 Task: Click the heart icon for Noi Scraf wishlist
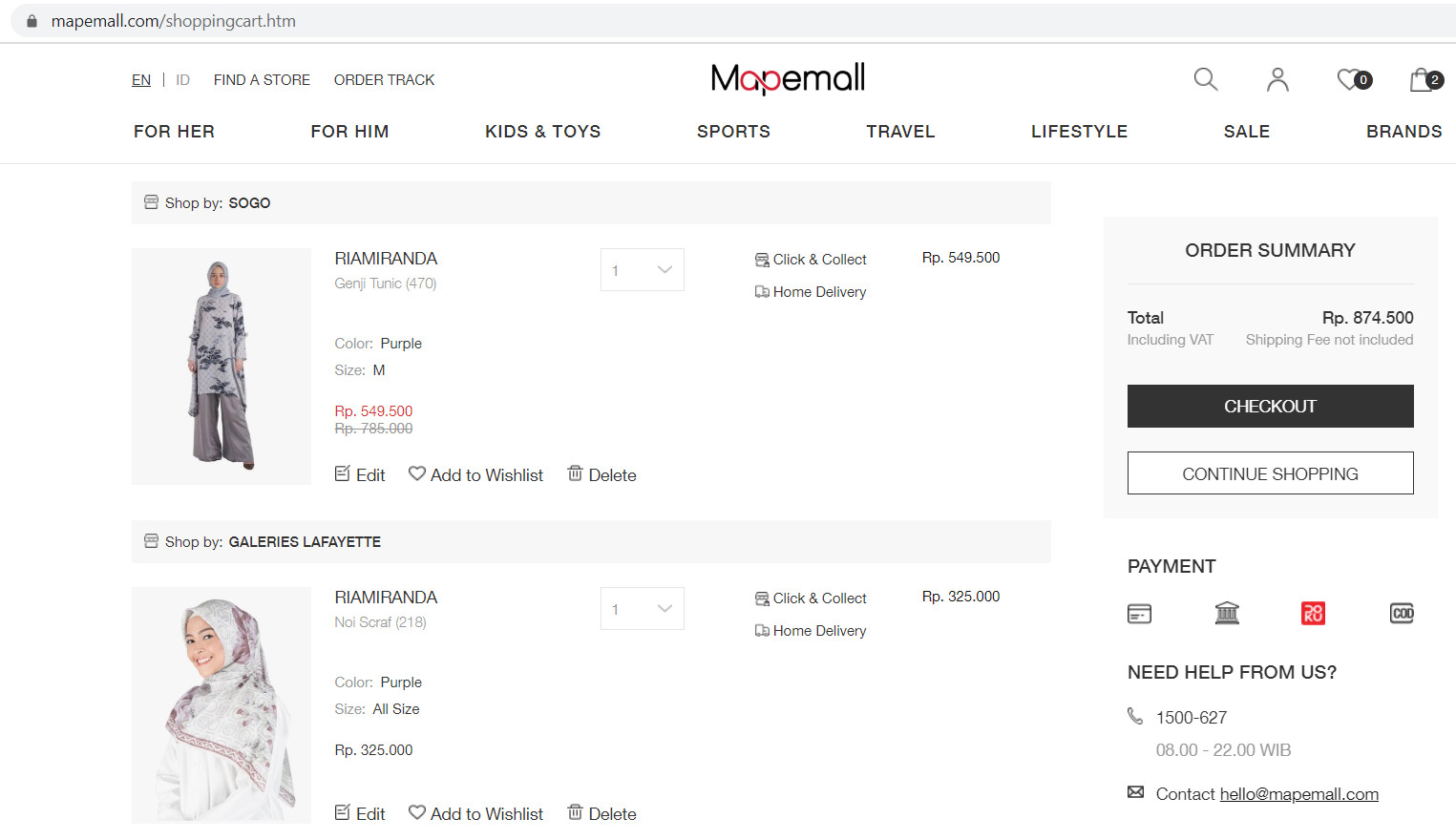point(416,812)
